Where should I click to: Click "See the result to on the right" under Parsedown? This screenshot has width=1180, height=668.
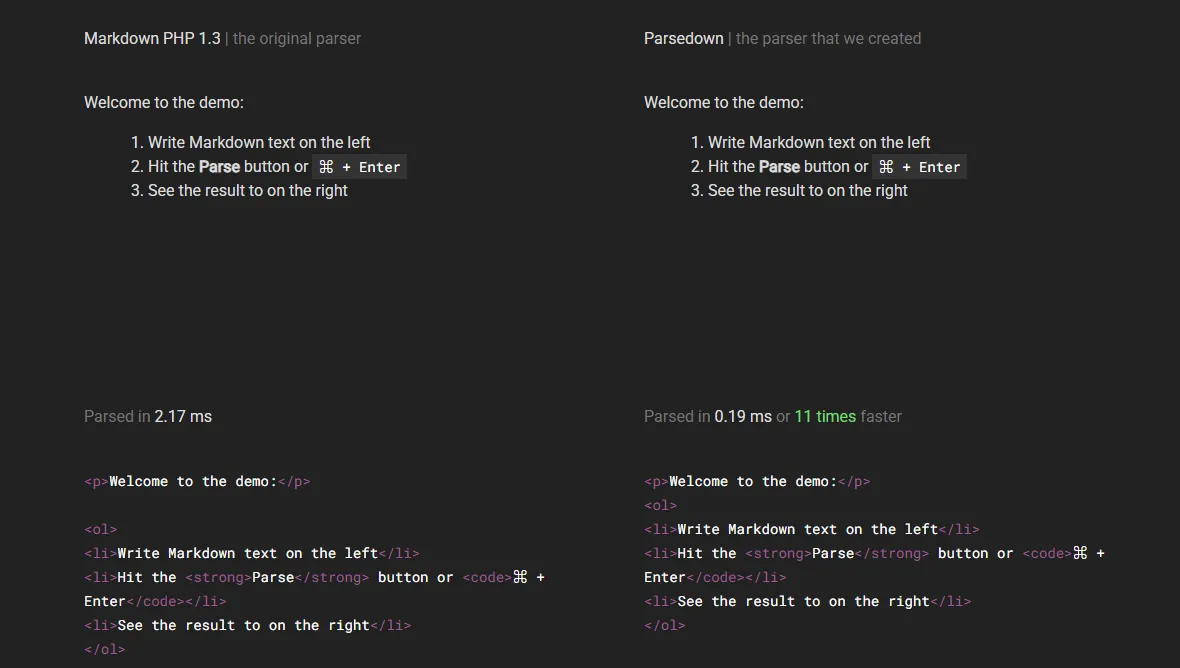pyautogui.click(x=807, y=190)
